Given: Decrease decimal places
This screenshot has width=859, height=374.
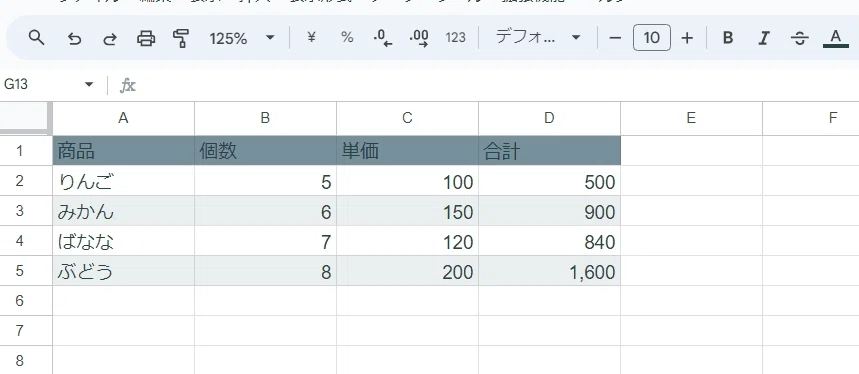Looking at the screenshot, I should coord(383,38).
